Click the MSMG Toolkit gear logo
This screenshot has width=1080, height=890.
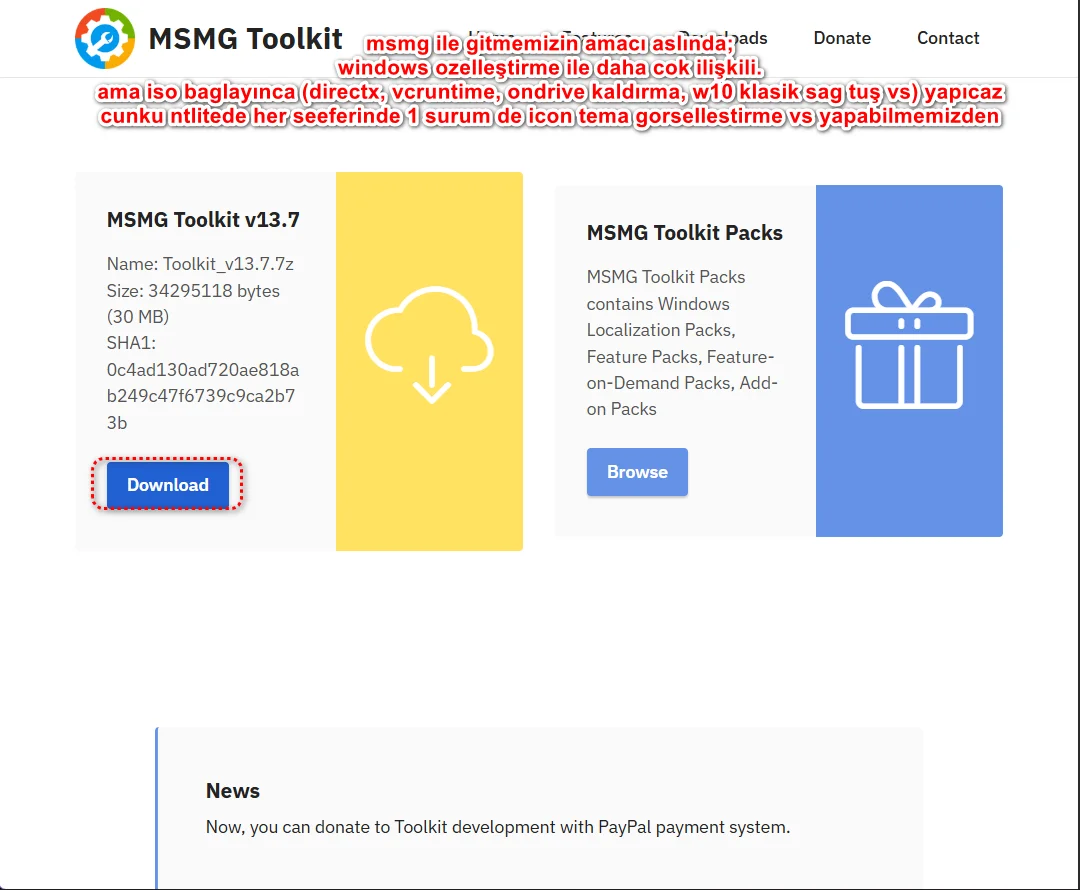click(x=105, y=39)
